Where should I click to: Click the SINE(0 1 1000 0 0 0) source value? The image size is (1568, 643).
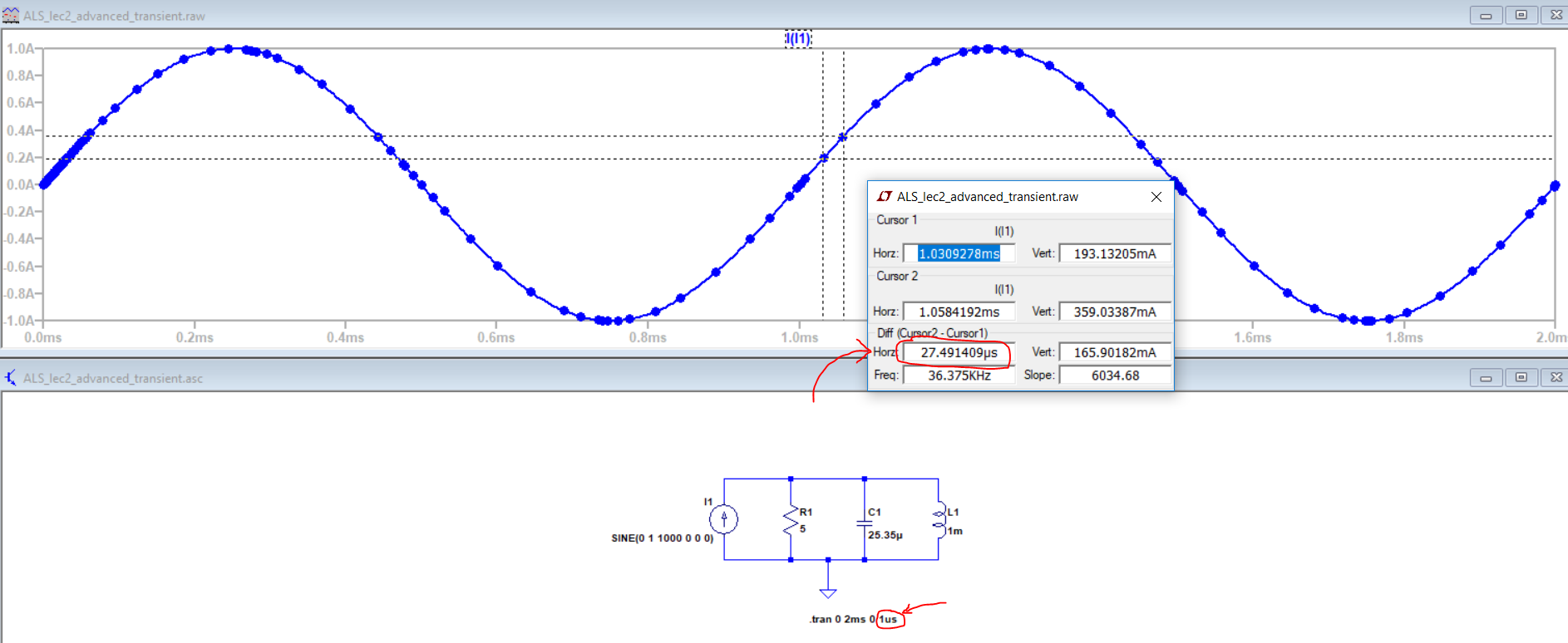click(x=662, y=538)
